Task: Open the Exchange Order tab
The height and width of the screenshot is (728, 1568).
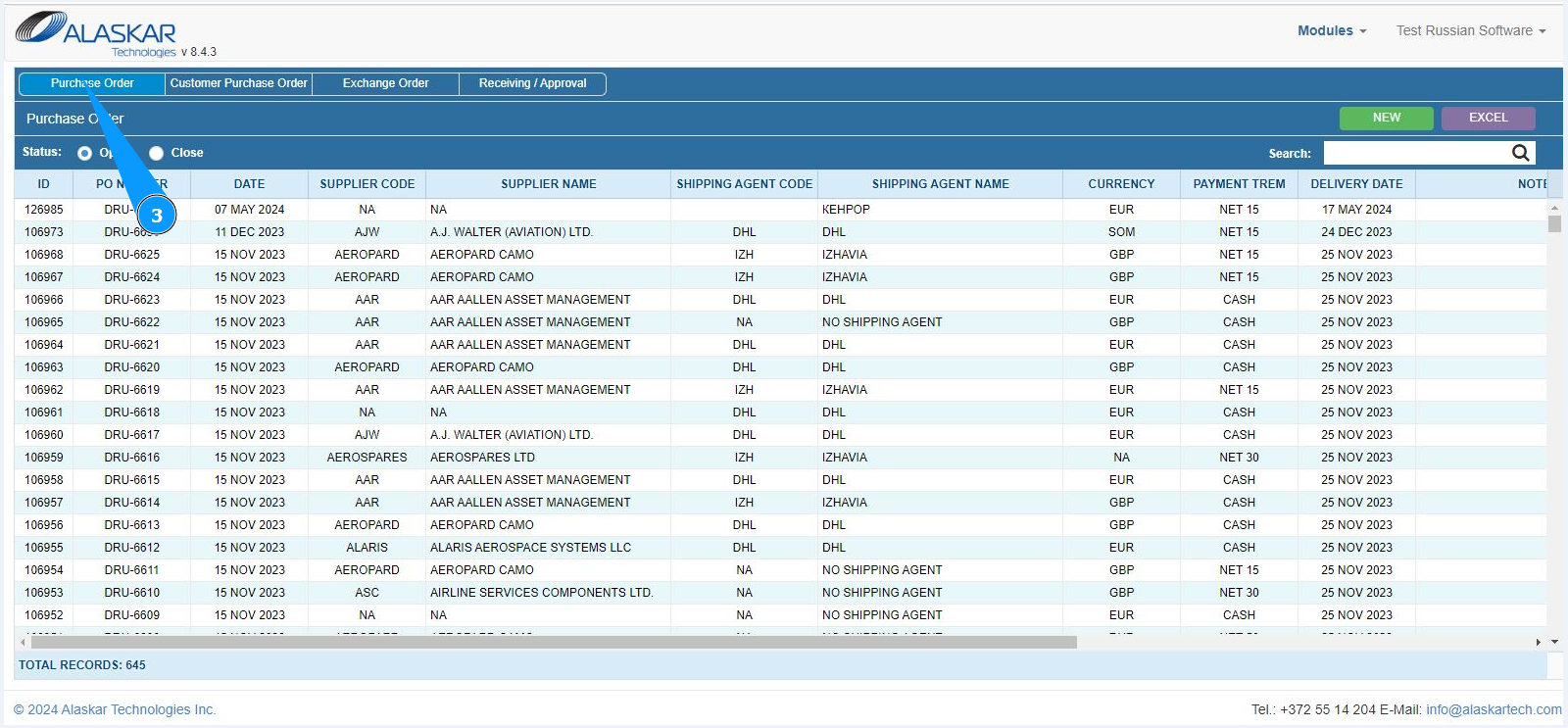Action: (x=385, y=83)
